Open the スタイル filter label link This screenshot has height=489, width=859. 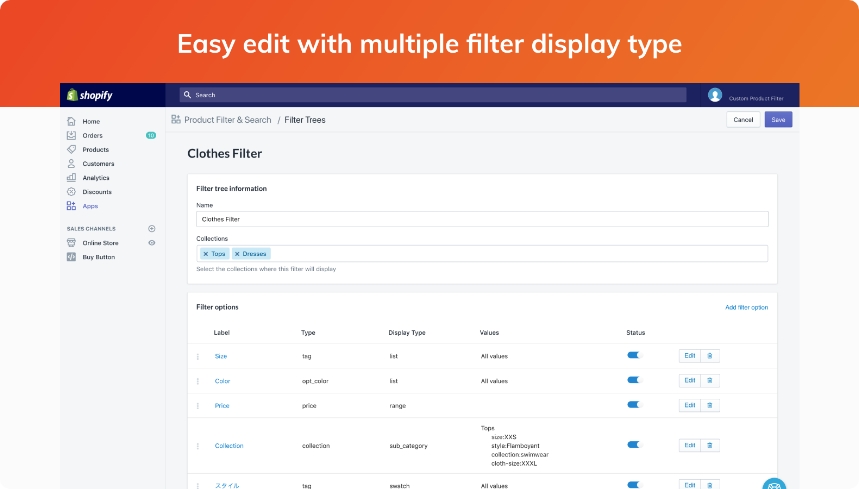click(227, 486)
